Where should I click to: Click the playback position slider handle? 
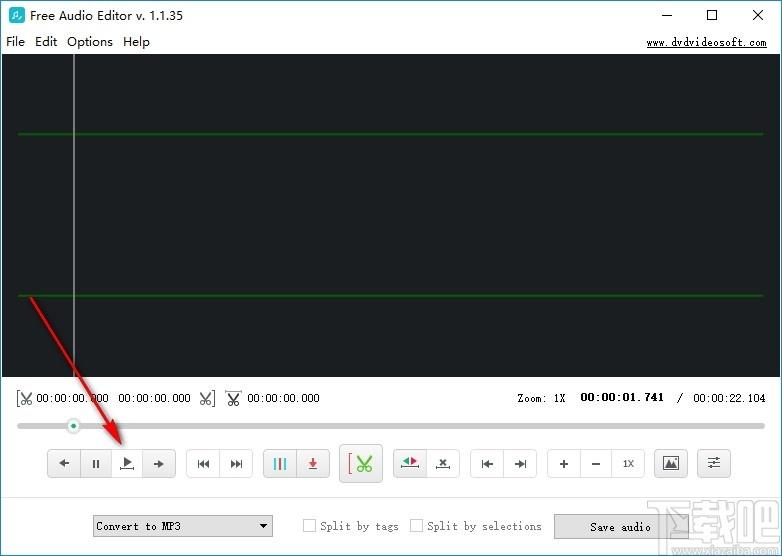[73, 426]
